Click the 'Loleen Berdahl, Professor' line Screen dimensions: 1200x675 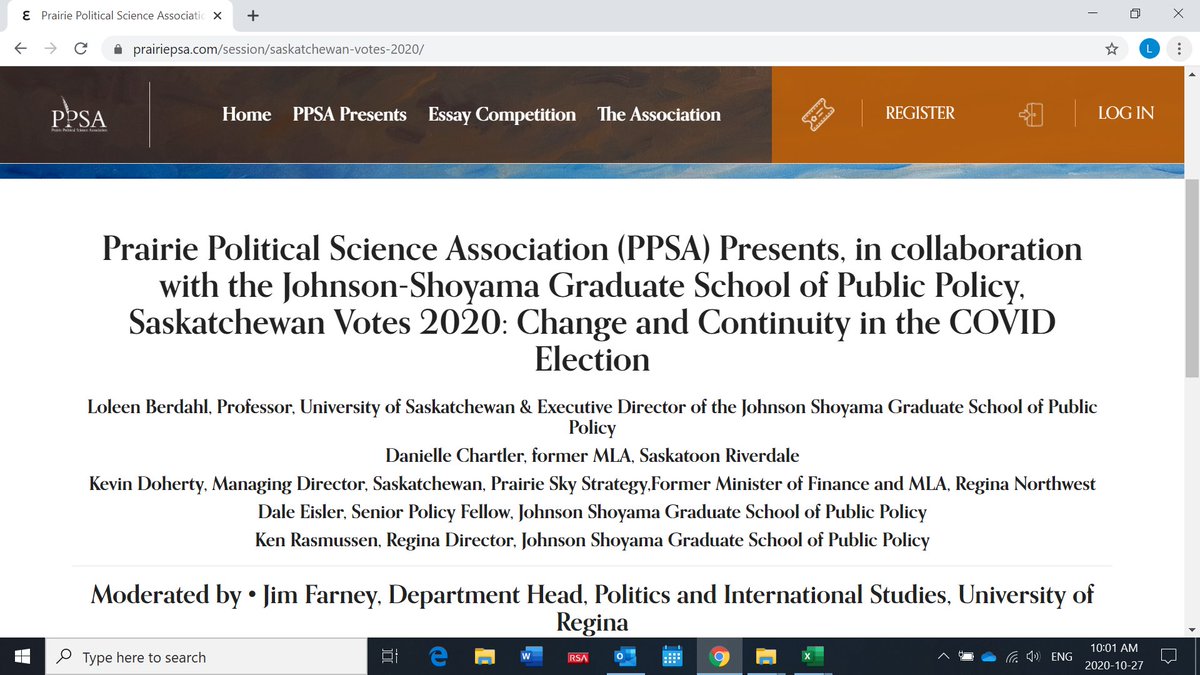(x=592, y=417)
